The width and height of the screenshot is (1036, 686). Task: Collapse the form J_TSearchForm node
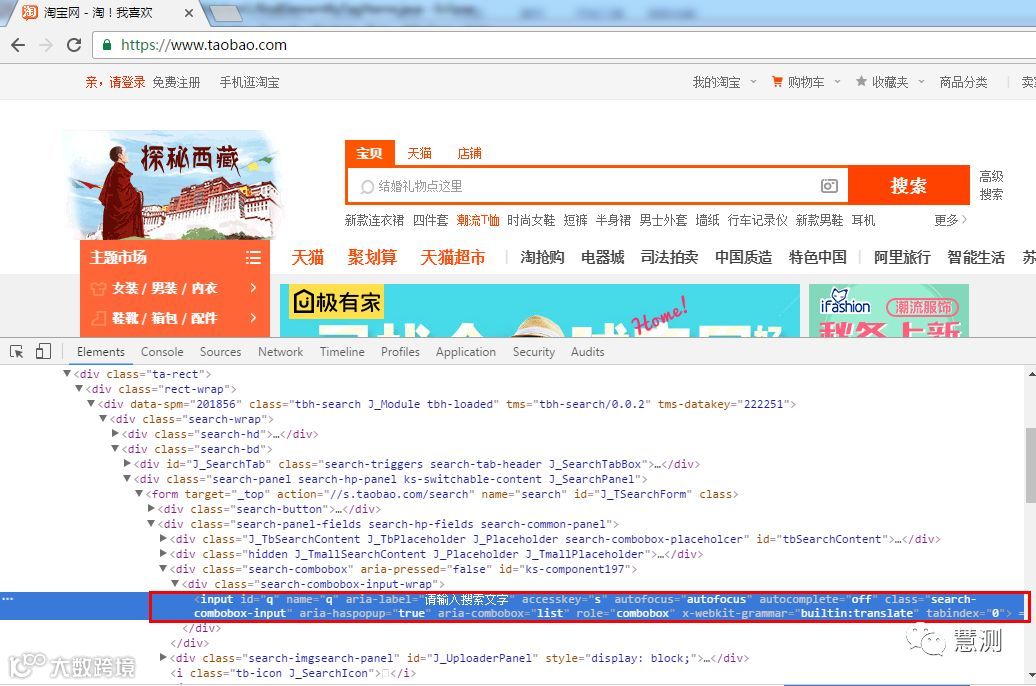click(139, 493)
